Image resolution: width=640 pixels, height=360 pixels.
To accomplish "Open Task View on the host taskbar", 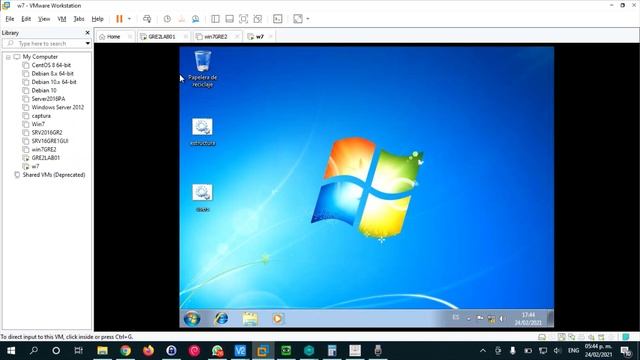I will 78,351.
